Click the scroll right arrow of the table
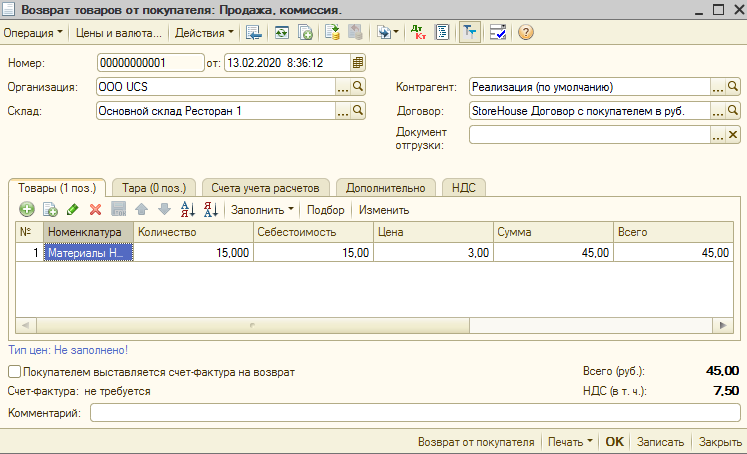This screenshot has height=454, width=747. click(723, 325)
